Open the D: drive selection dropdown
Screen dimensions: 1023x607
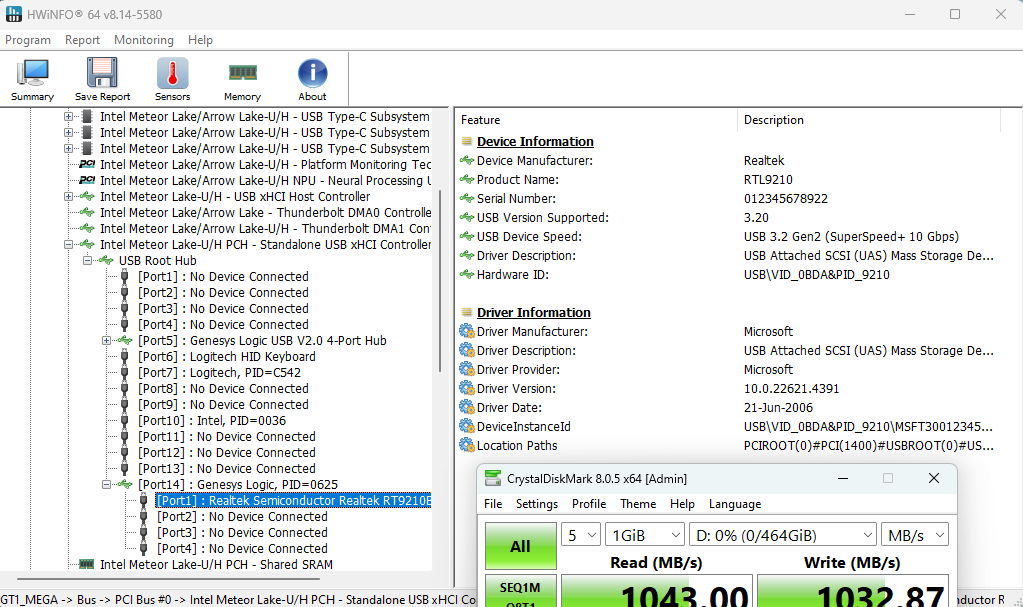(782, 535)
